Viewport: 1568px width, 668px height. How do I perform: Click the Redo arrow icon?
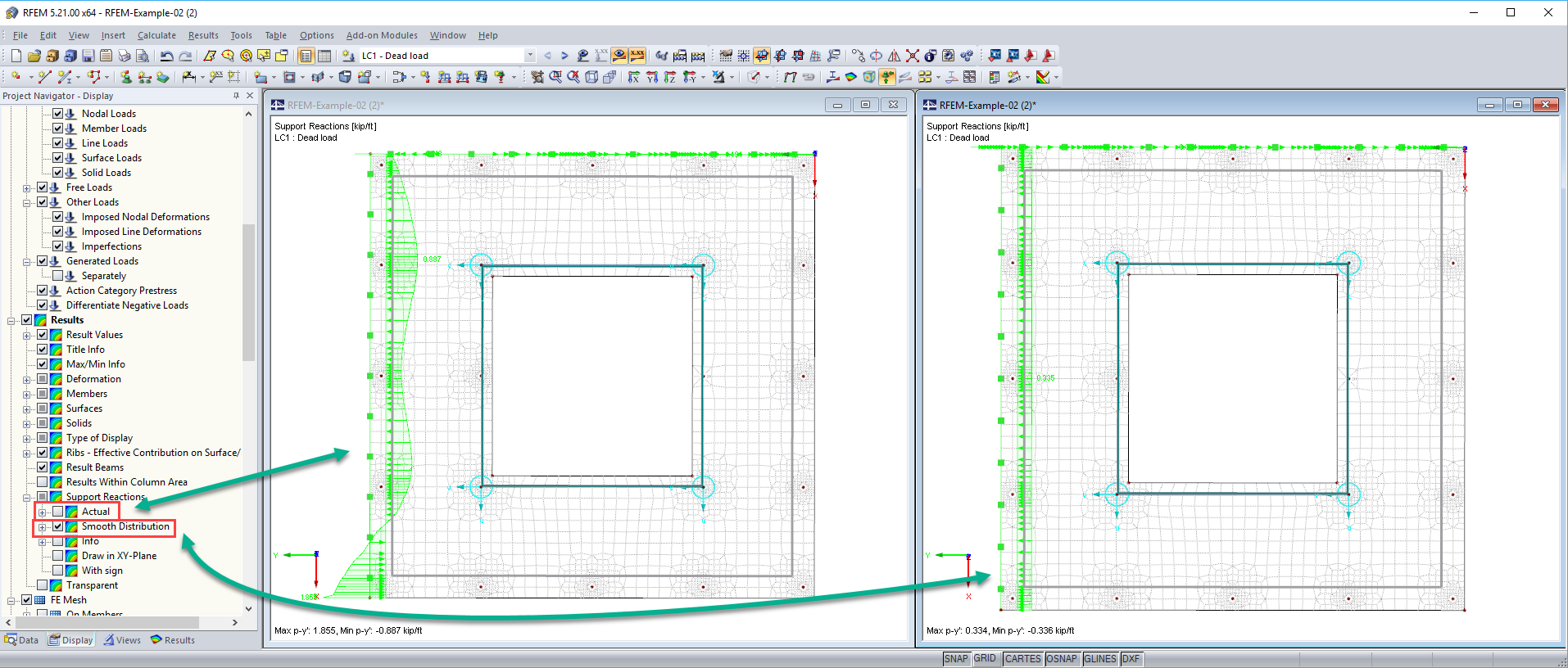coord(185,56)
